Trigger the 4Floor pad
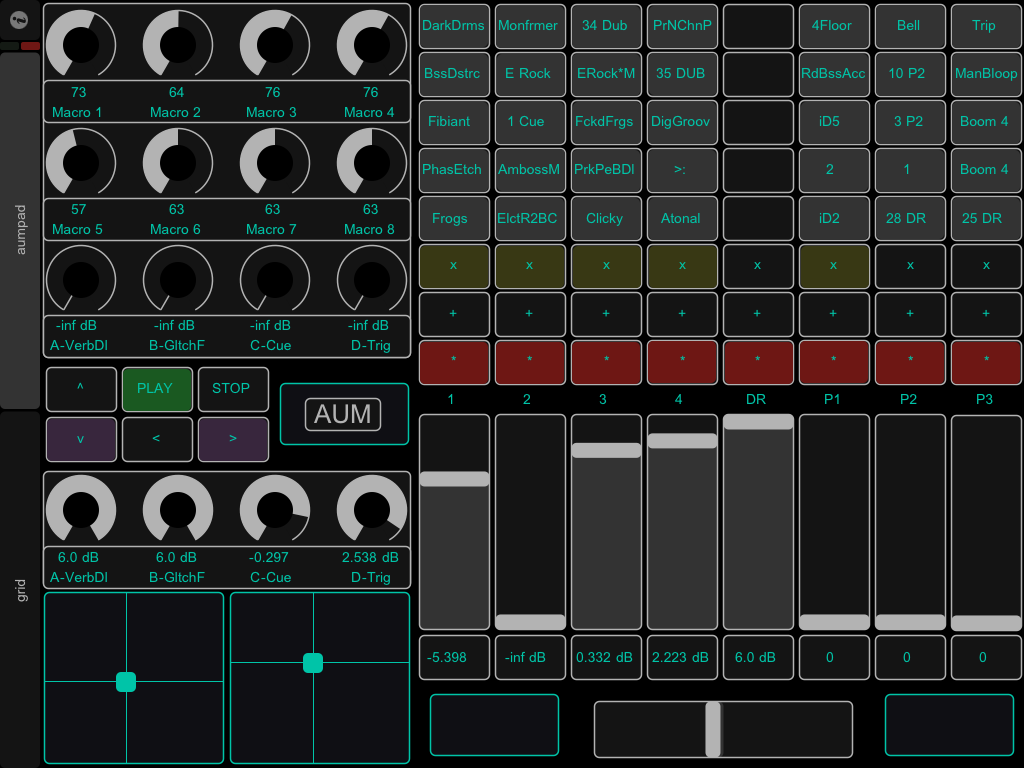The width and height of the screenshot is (1024, 768). 834,26
